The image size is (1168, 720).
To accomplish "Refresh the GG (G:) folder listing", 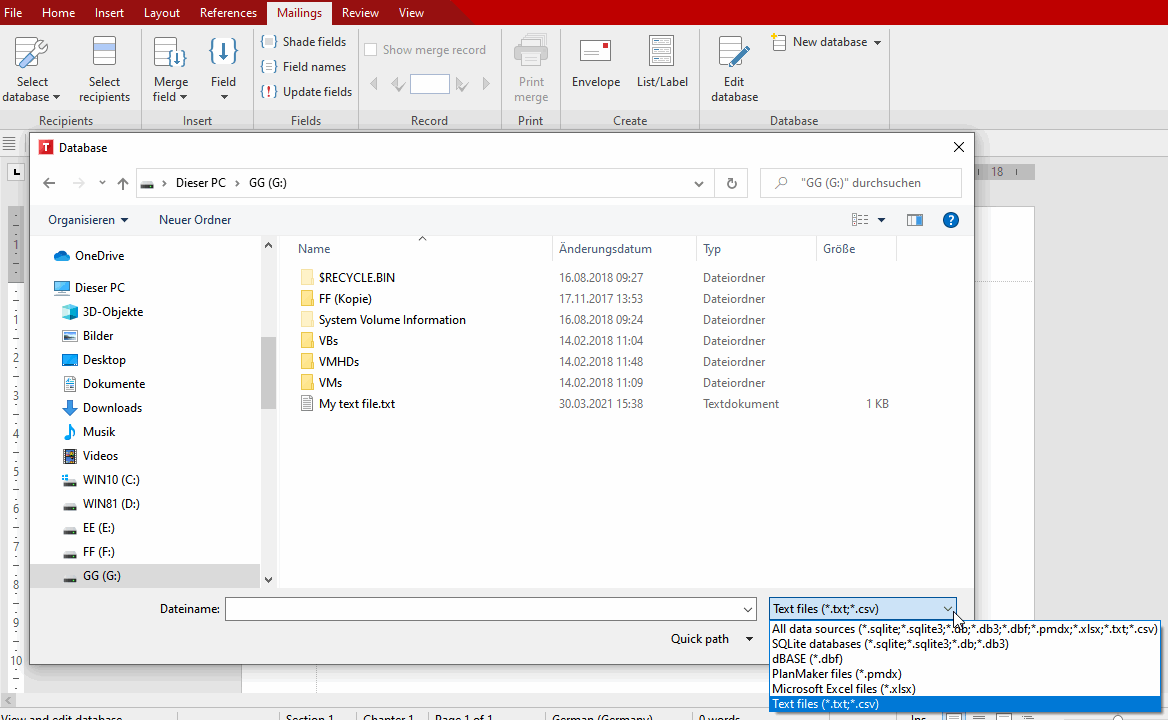I will [731, 183].
